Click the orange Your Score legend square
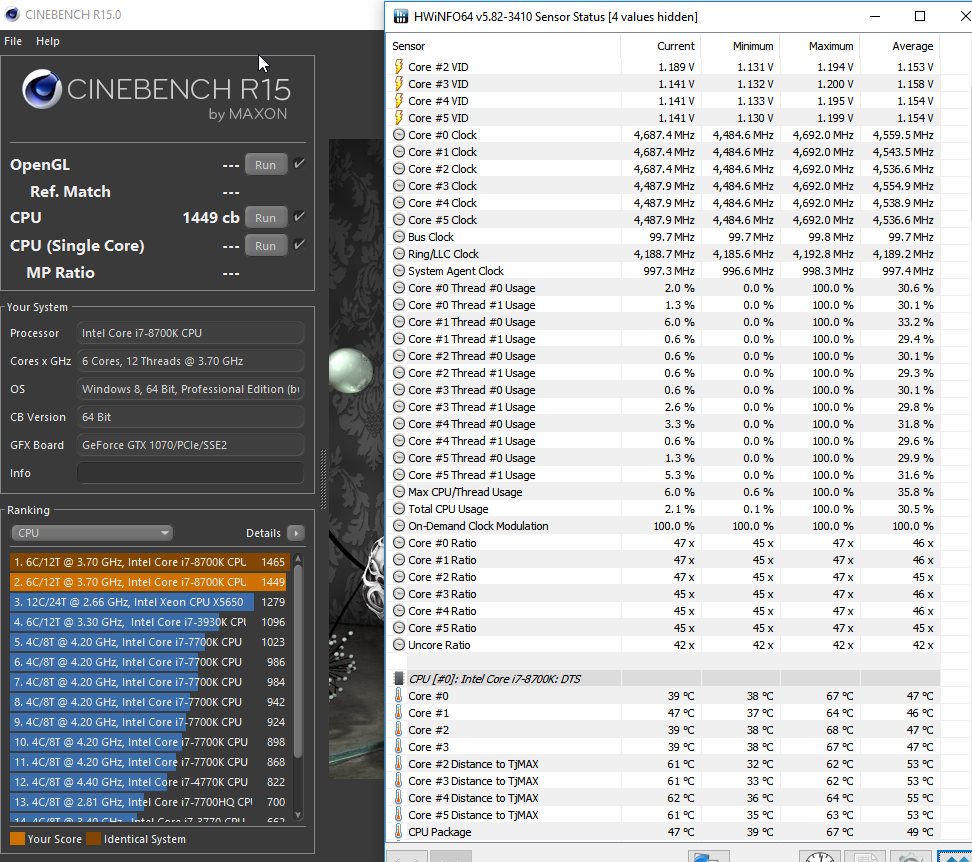 [x=17, y=838]
